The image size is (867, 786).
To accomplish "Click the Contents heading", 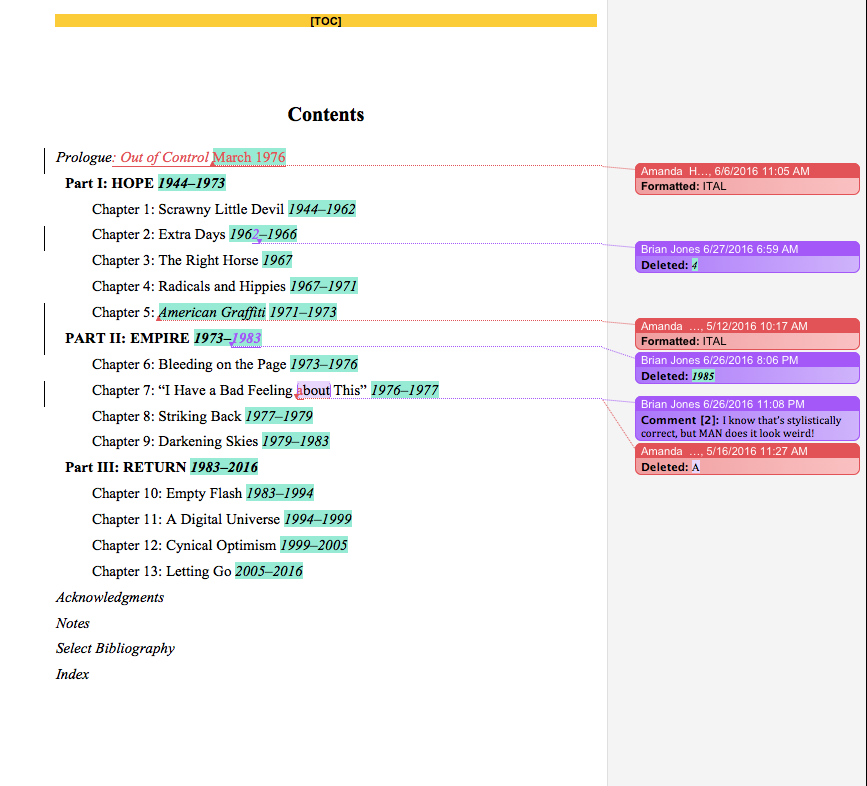I will point(325,115).
